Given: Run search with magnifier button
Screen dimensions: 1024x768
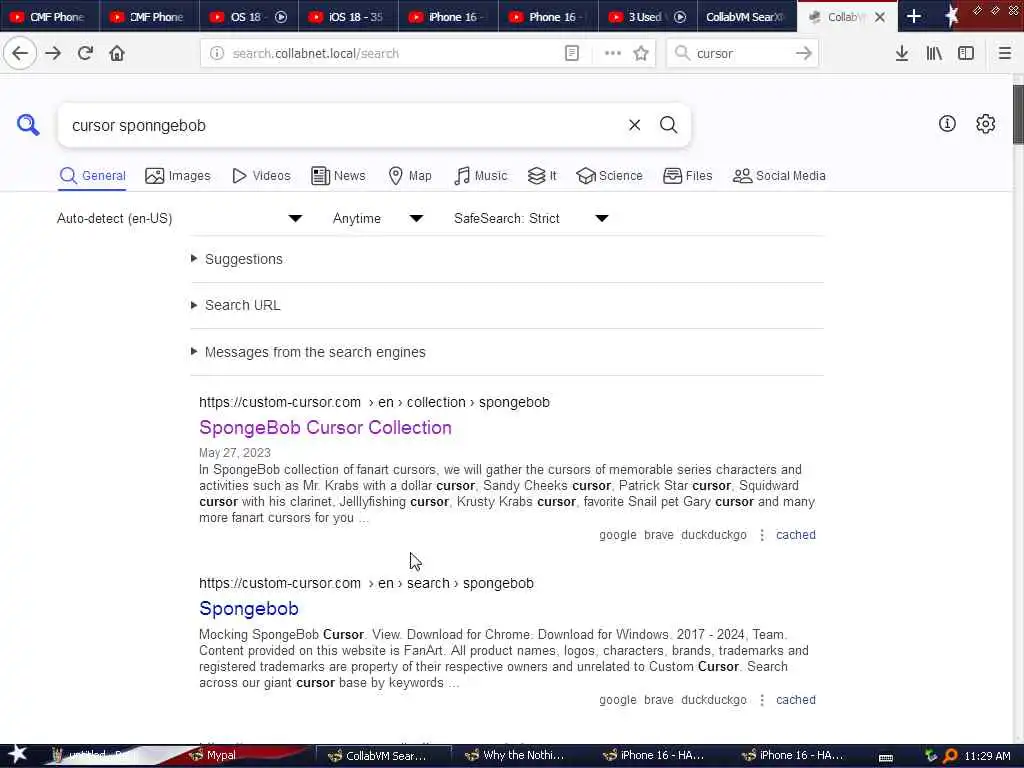Looking at the screenshot, I should click(x=668, y=125).
